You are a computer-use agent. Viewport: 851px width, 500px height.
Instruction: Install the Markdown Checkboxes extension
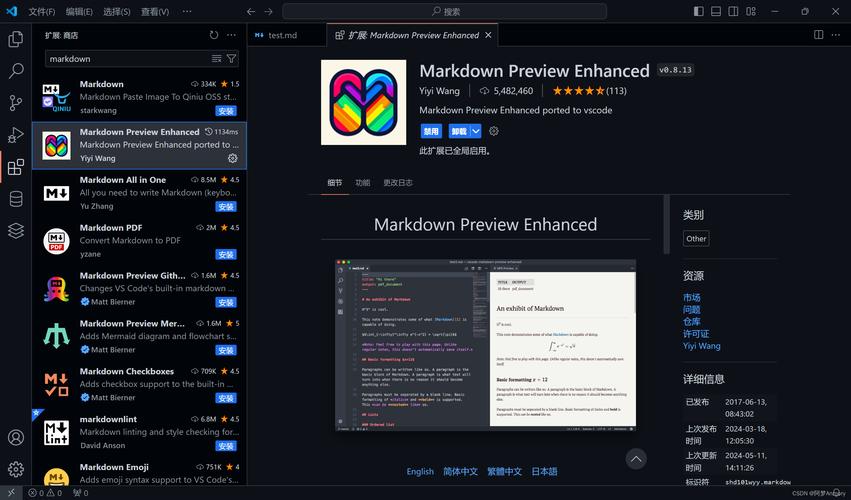226,398
